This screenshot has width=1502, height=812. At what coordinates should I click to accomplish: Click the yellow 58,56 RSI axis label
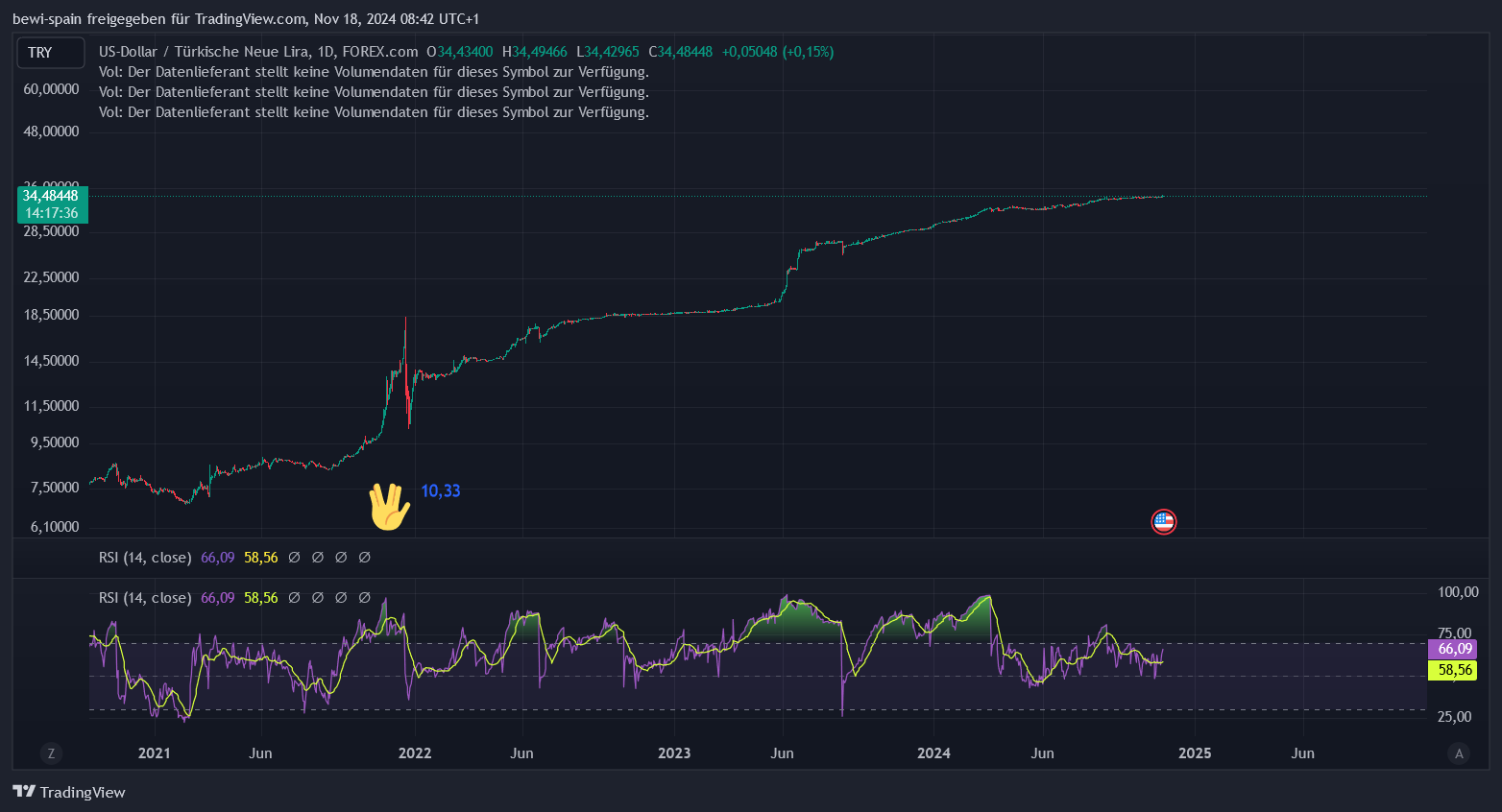[x=1453, y=670]
